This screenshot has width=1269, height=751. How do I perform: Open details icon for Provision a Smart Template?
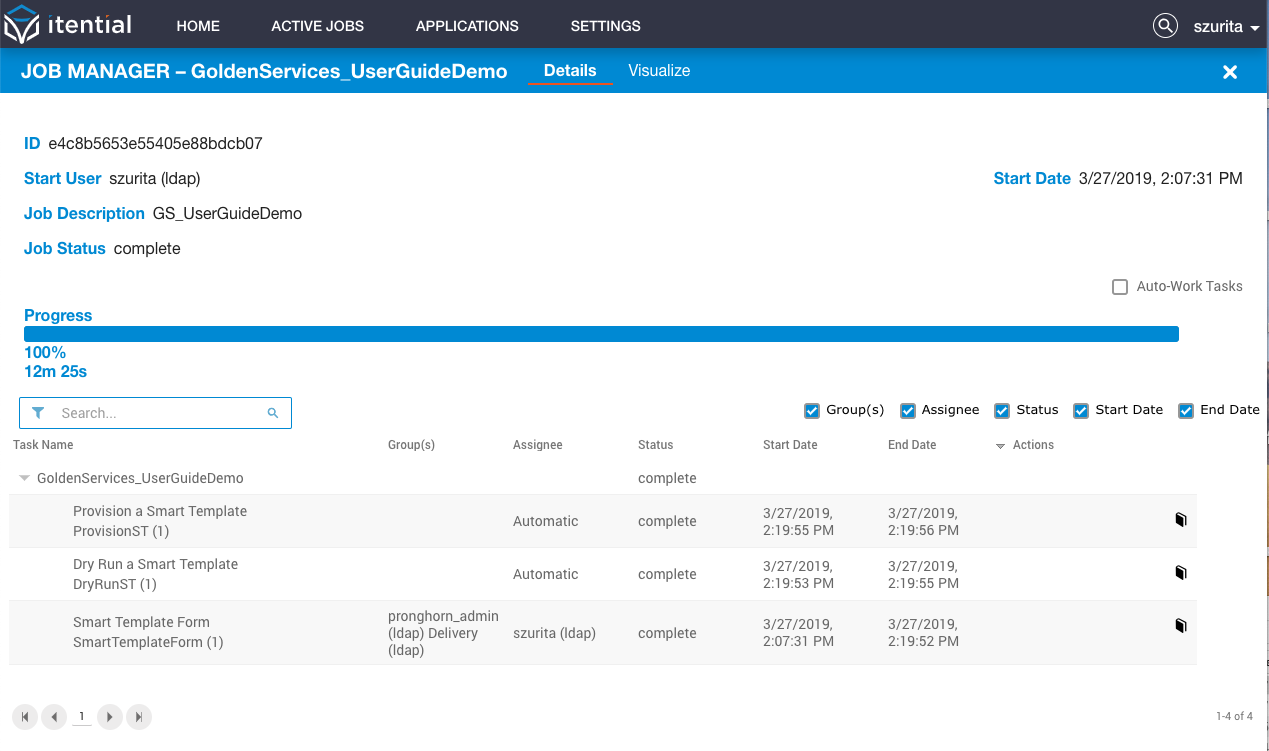click(x=1180, y=520)
